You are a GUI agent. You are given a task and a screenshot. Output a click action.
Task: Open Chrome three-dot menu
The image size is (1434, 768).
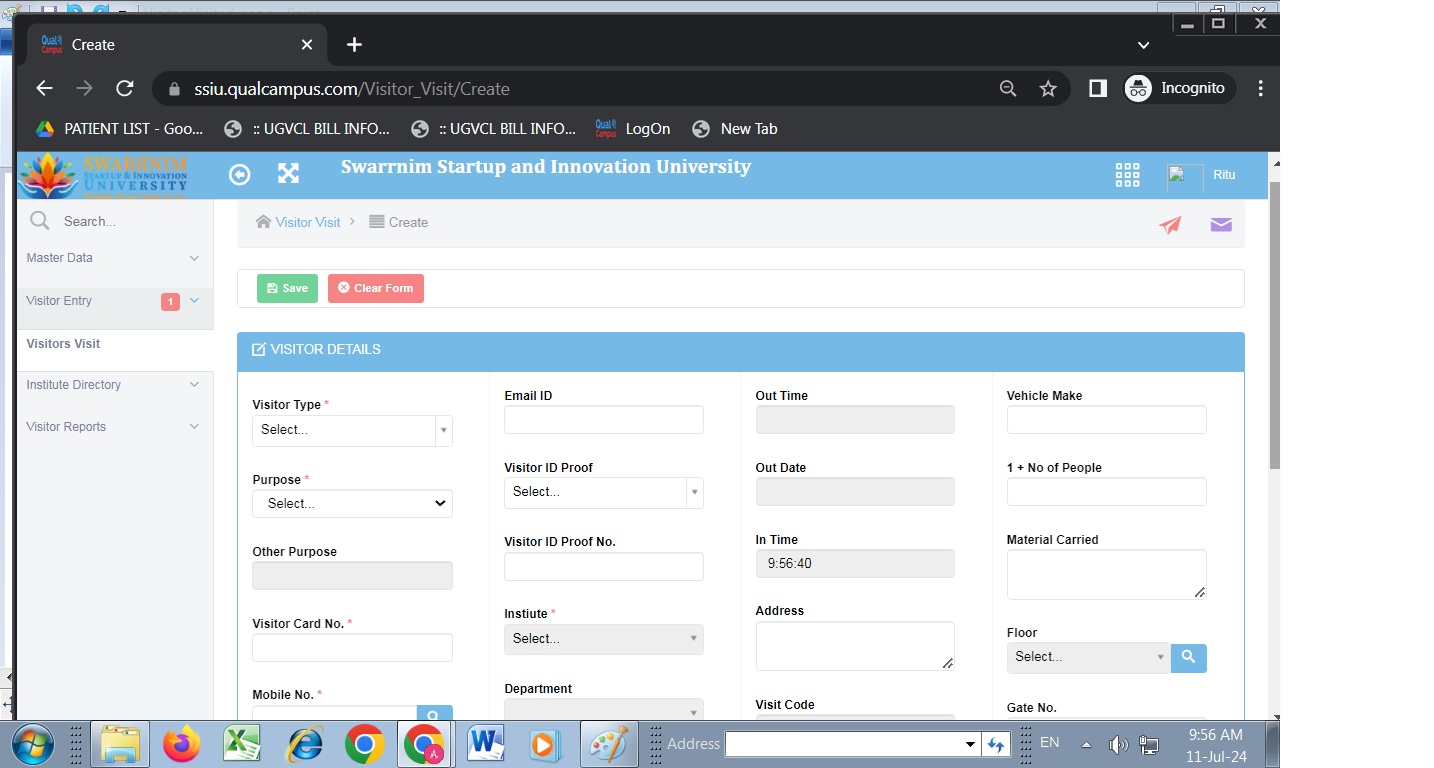click(1261, 89)
